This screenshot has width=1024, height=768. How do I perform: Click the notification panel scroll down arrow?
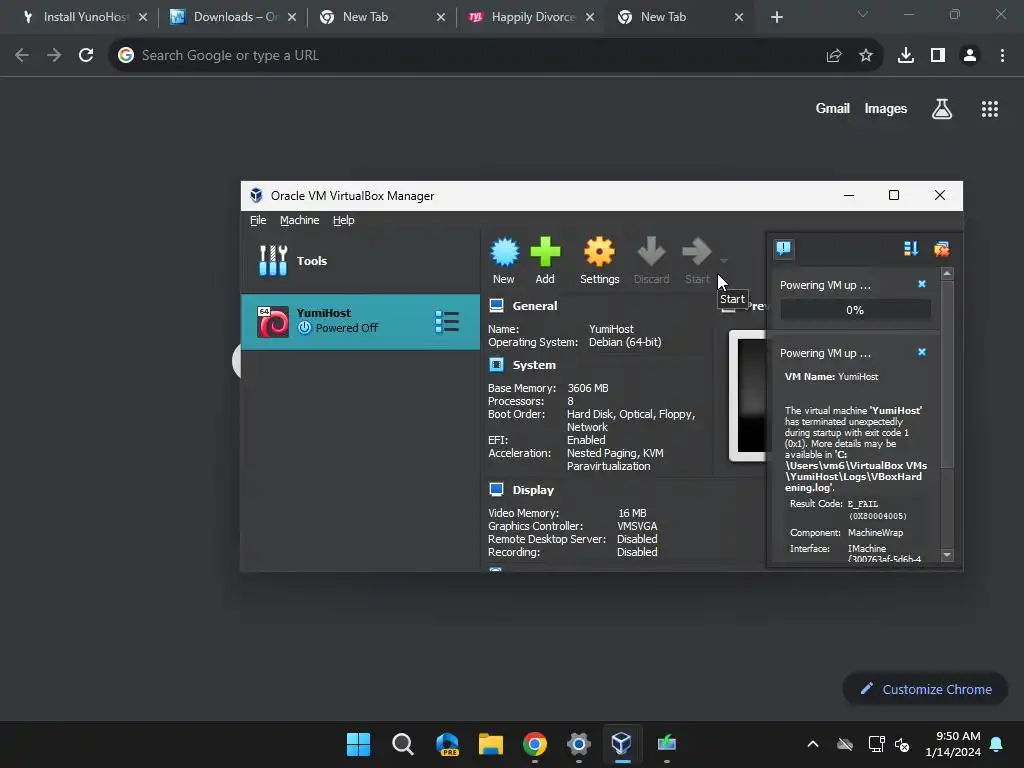tap(947, 555)
